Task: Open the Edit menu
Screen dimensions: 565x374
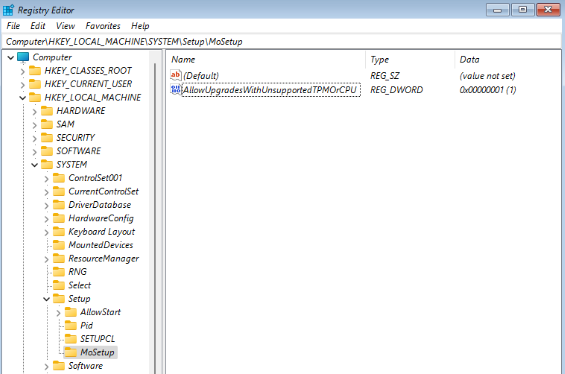Action: pyautogui.click(x=38, y=26)
